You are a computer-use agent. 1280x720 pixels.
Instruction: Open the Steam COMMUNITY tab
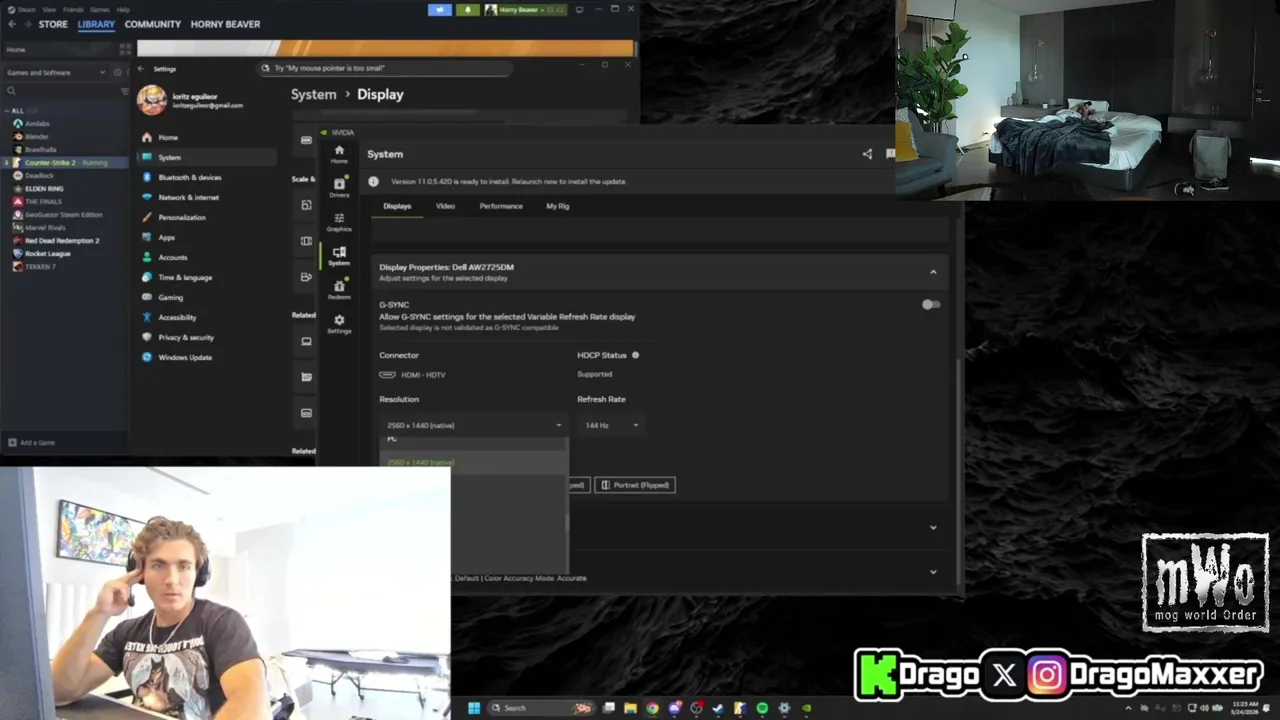[x=153, y=24]
